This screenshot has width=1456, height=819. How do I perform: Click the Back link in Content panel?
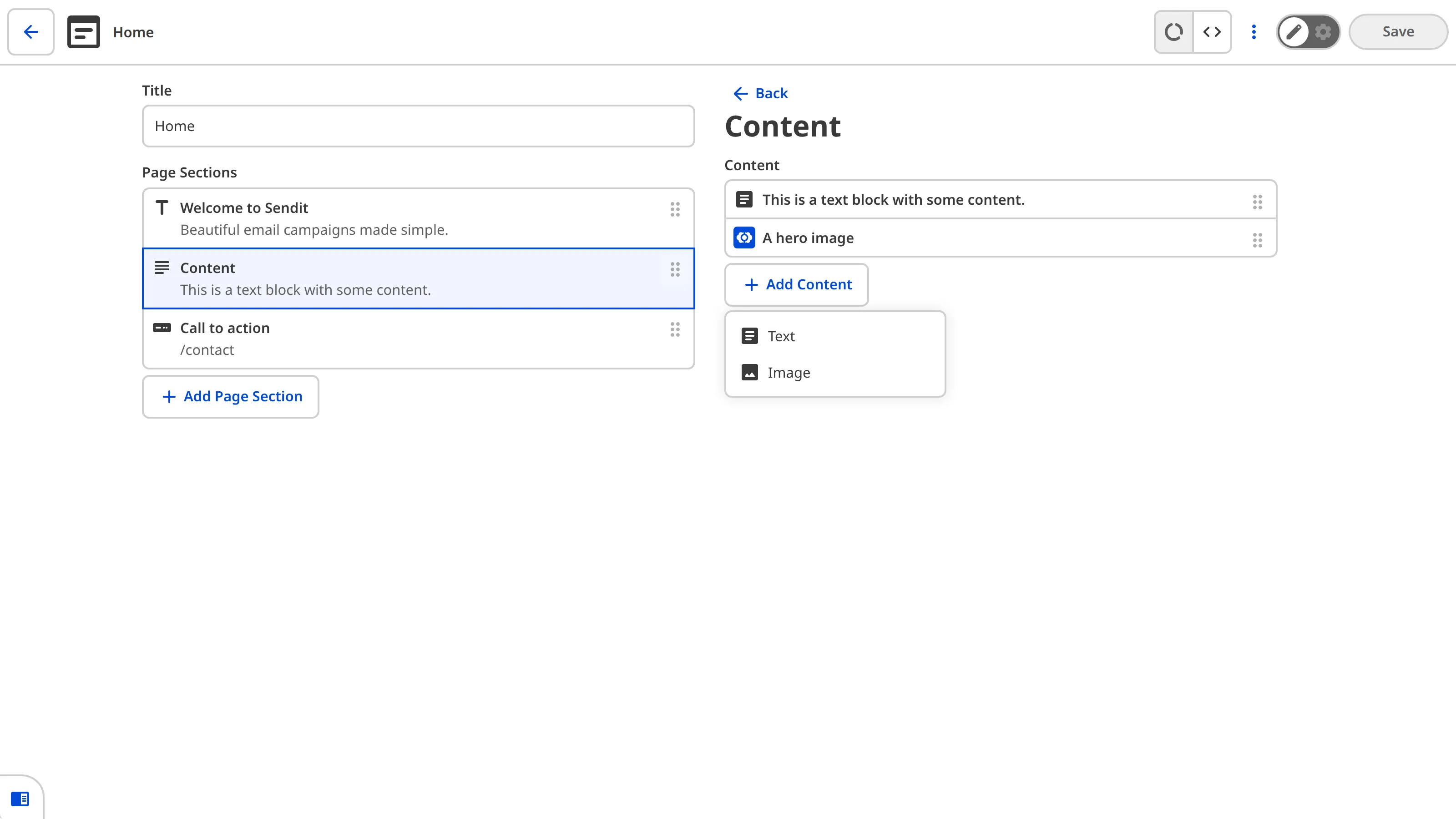760,93
